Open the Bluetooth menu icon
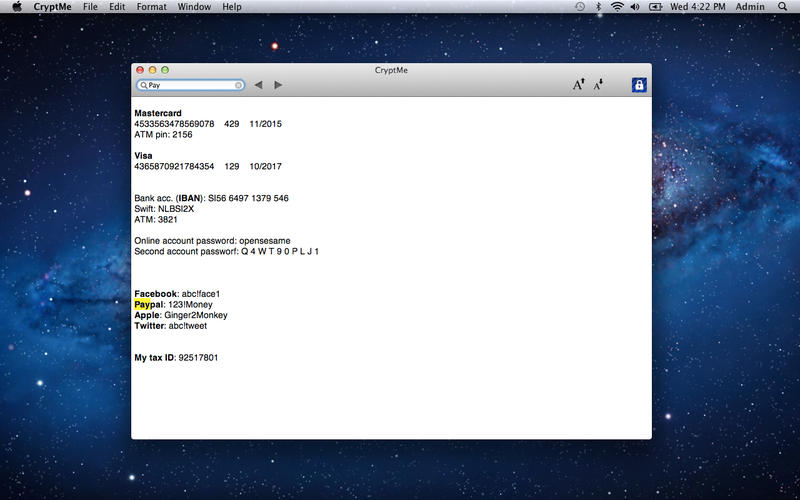The image size is (800, 500). (598, 7)
